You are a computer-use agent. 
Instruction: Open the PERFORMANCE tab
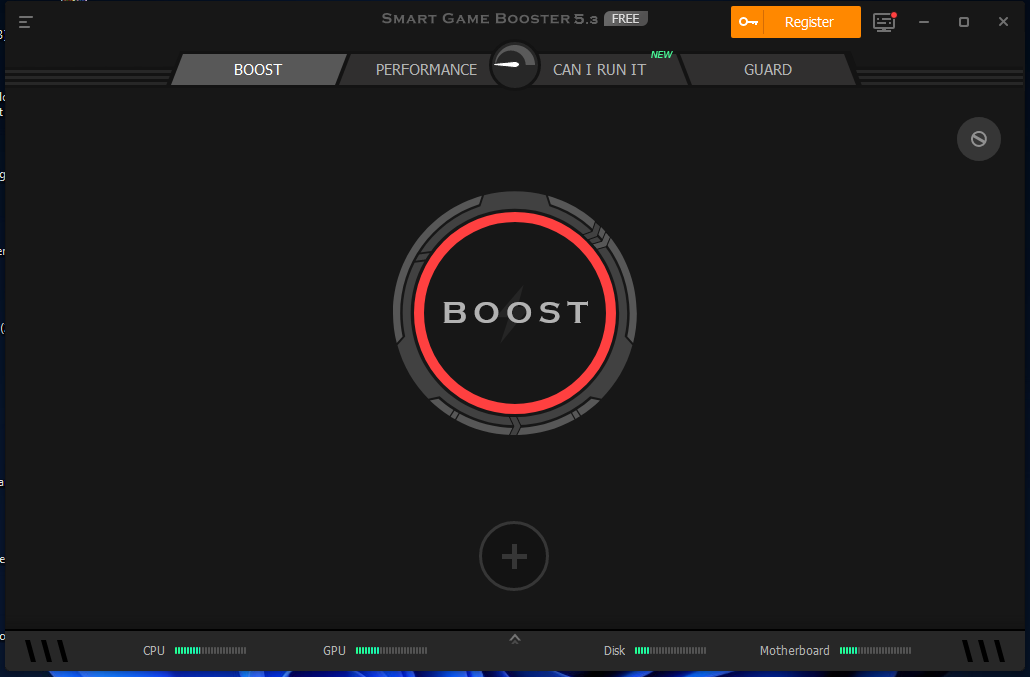(x=426, y=70)
